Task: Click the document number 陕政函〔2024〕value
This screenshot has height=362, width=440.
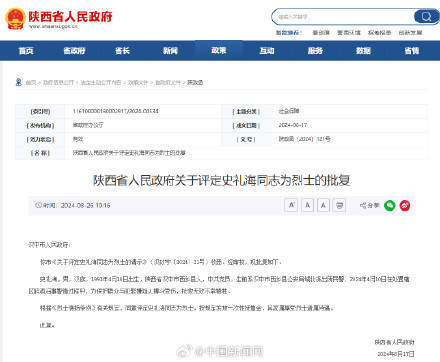Action: point(304,139)
